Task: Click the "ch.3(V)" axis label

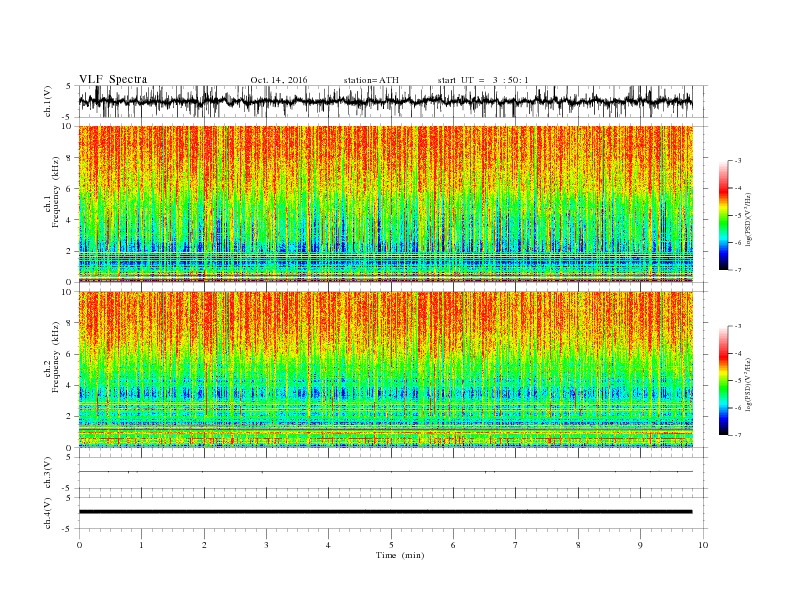Action: point(48,473)
